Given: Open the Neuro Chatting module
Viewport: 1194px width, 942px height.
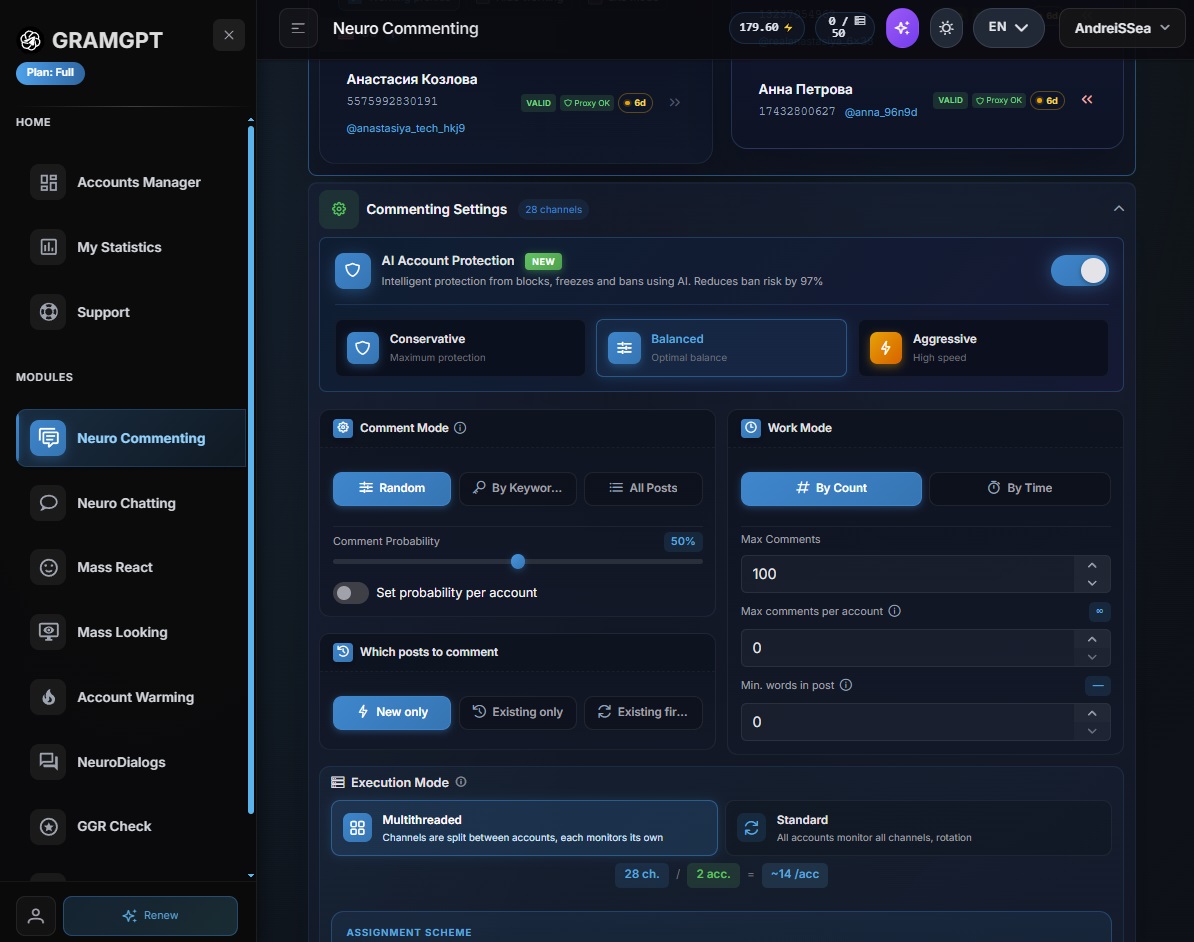Looking at the screenshot, I should (131, 503).
